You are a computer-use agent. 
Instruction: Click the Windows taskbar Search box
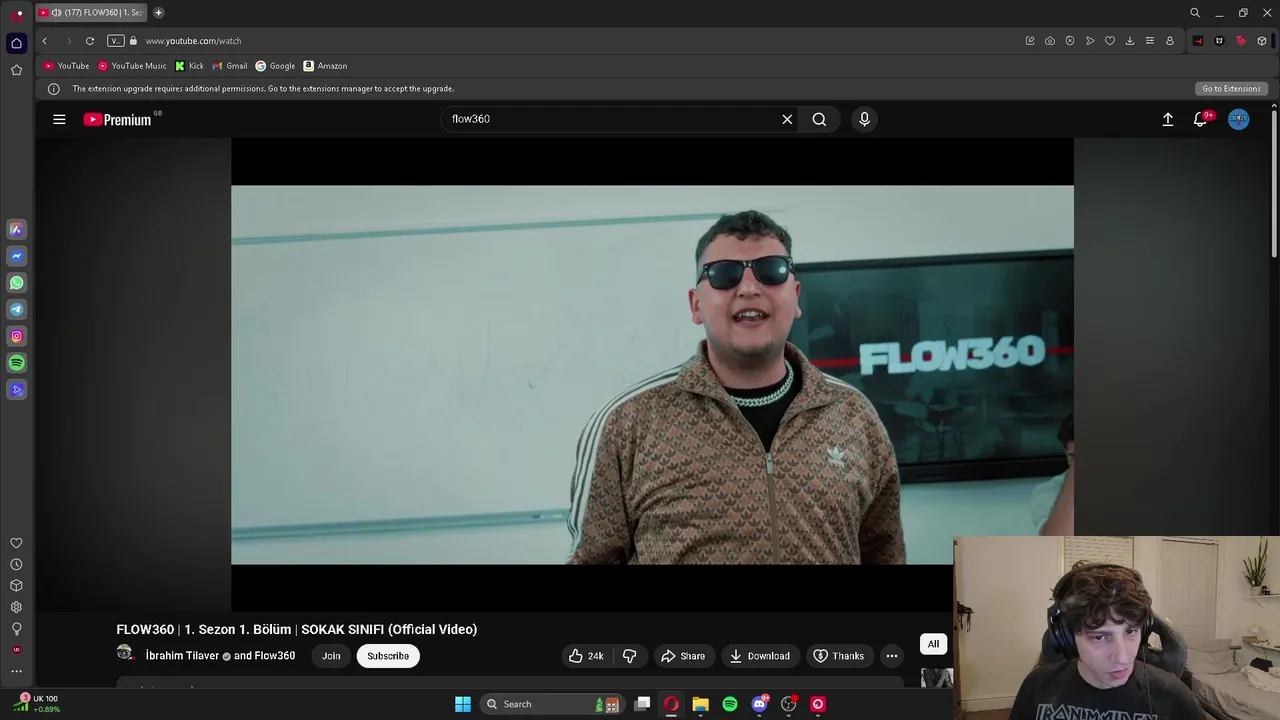point(552,704)
